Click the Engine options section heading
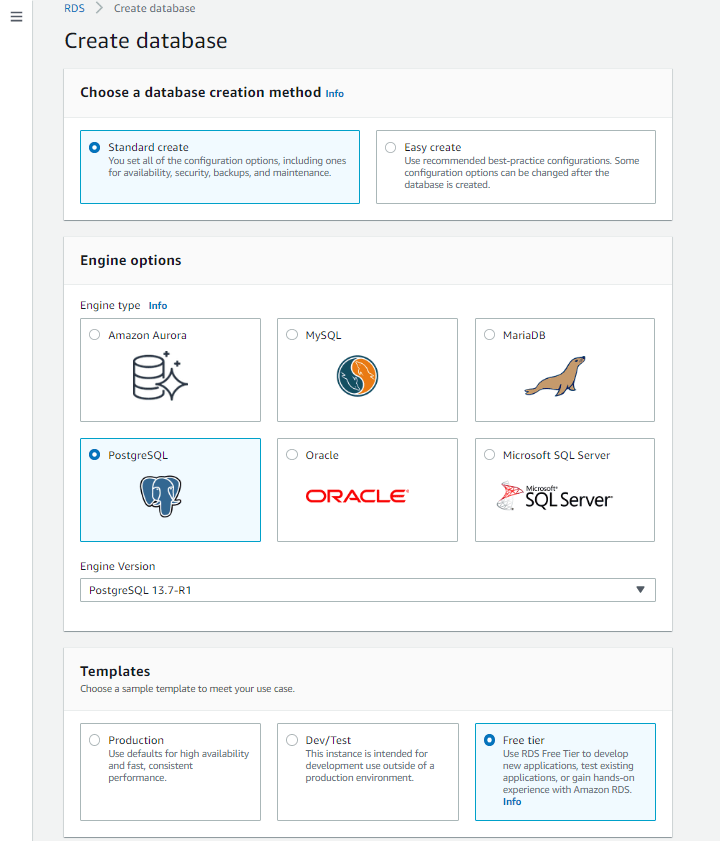The width and height of the screenshot is (720, 841). click(131, 260)
